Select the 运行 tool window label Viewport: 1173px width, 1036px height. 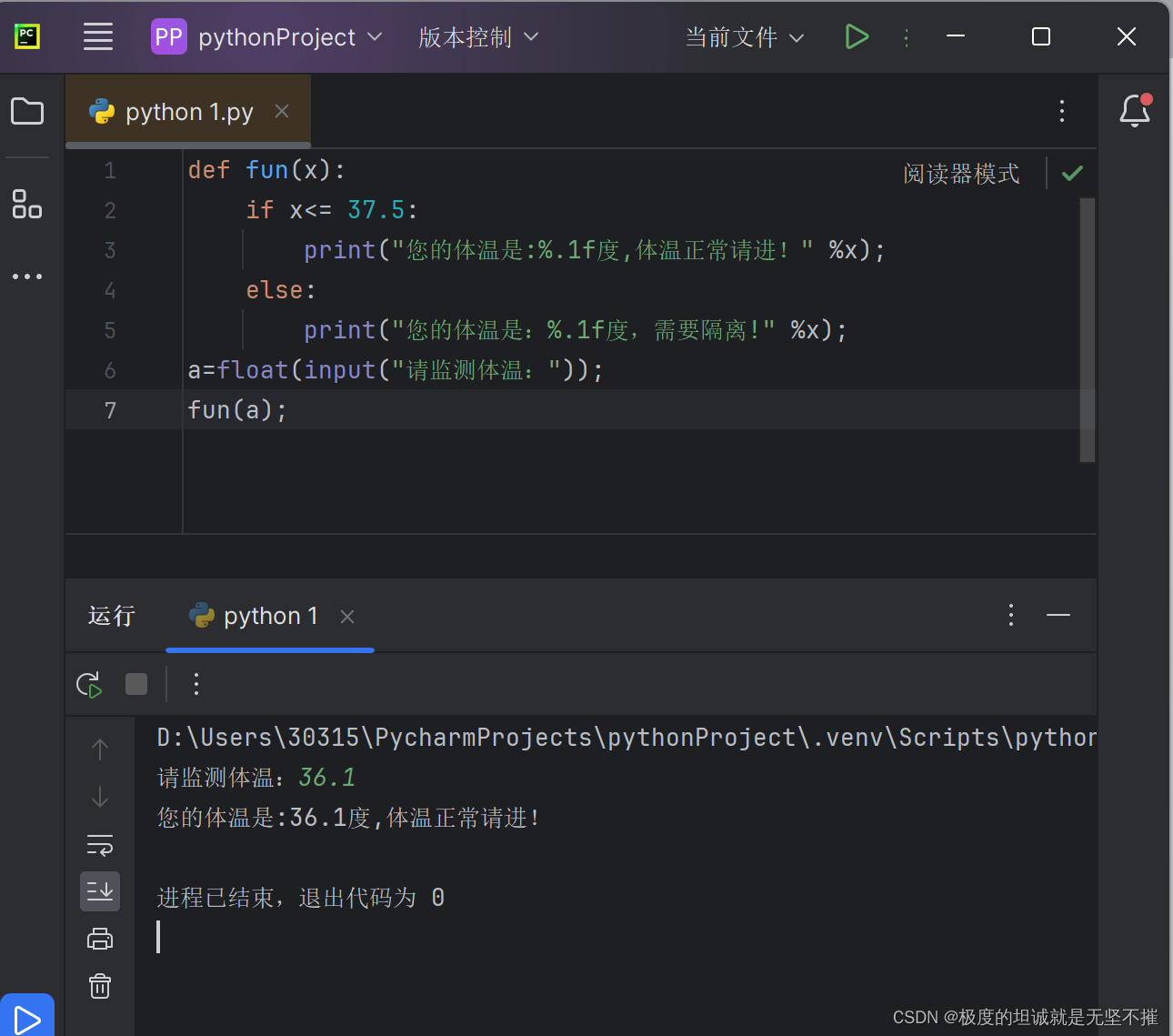[112, 616]
